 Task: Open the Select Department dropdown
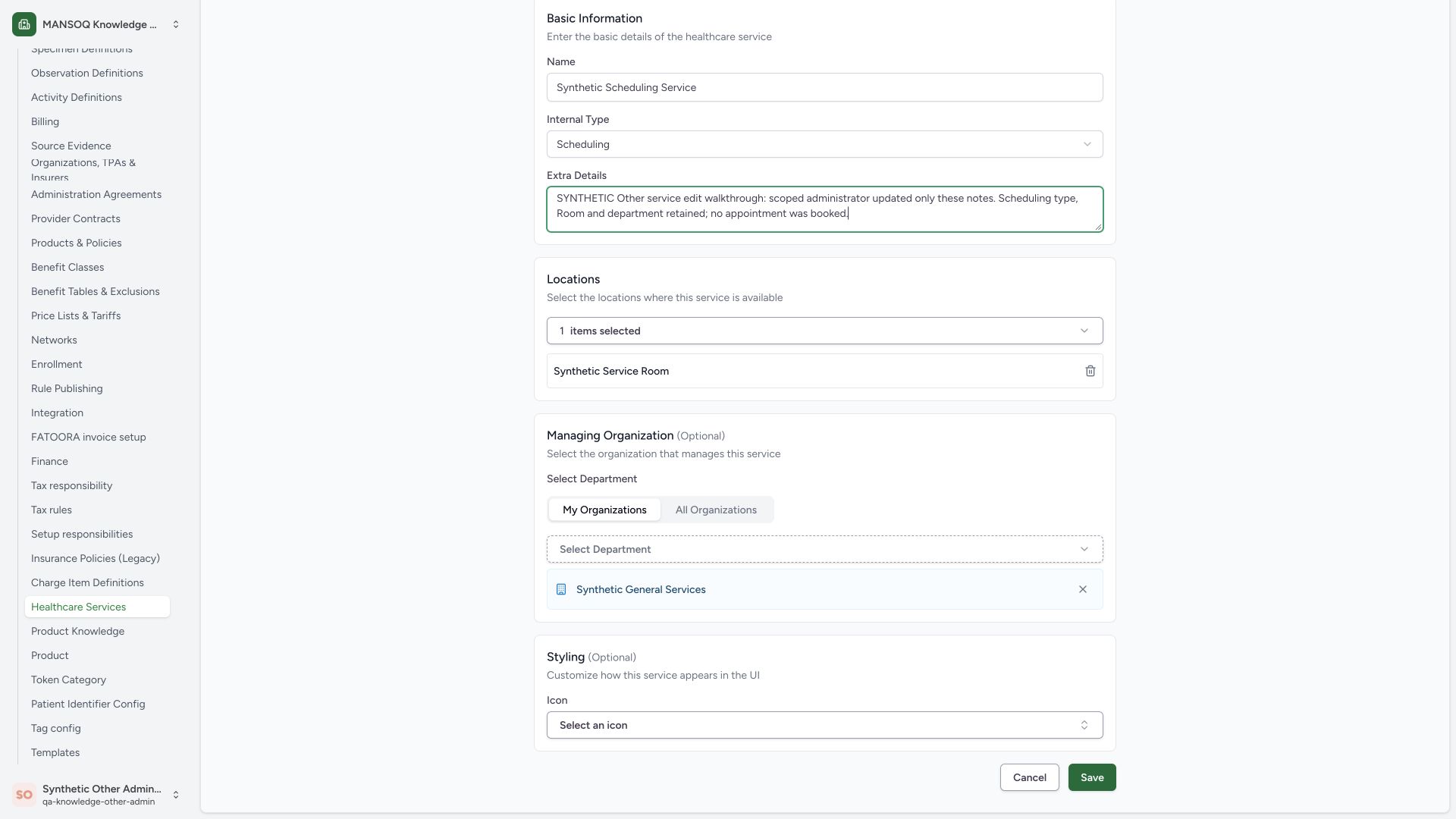(x=824, y=549)
